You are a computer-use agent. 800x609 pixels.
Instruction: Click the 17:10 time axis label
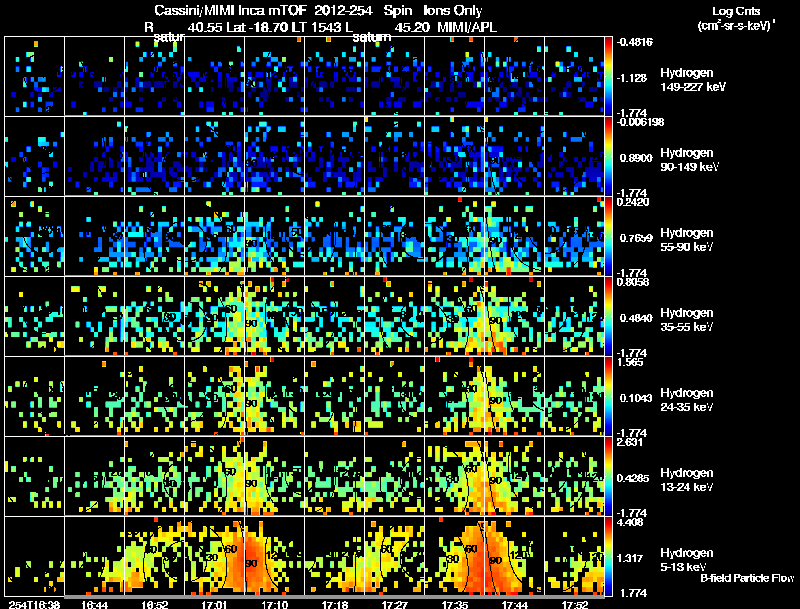click(x=274, y=604)
